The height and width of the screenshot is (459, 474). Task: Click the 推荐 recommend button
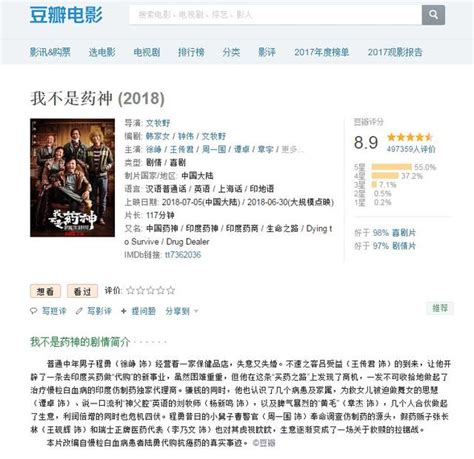coord(440,308)
